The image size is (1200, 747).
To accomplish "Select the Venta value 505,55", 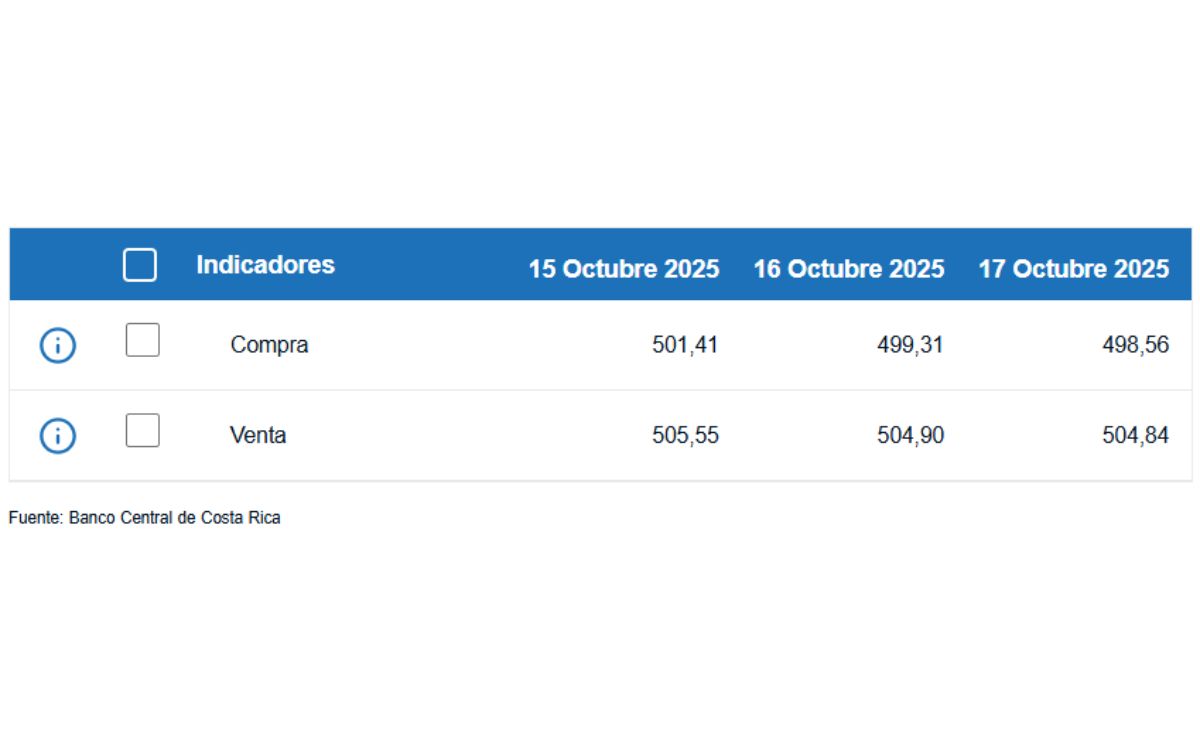I will (685, 436).
